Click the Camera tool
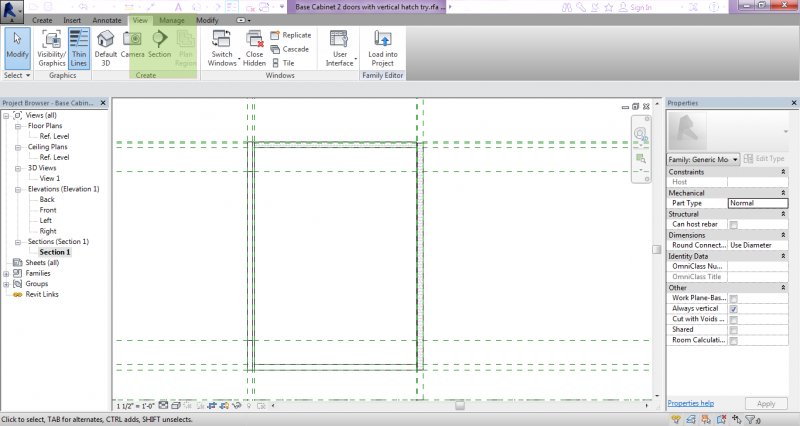This screenshot has height=426, width=800. click(x=132, y=44)
